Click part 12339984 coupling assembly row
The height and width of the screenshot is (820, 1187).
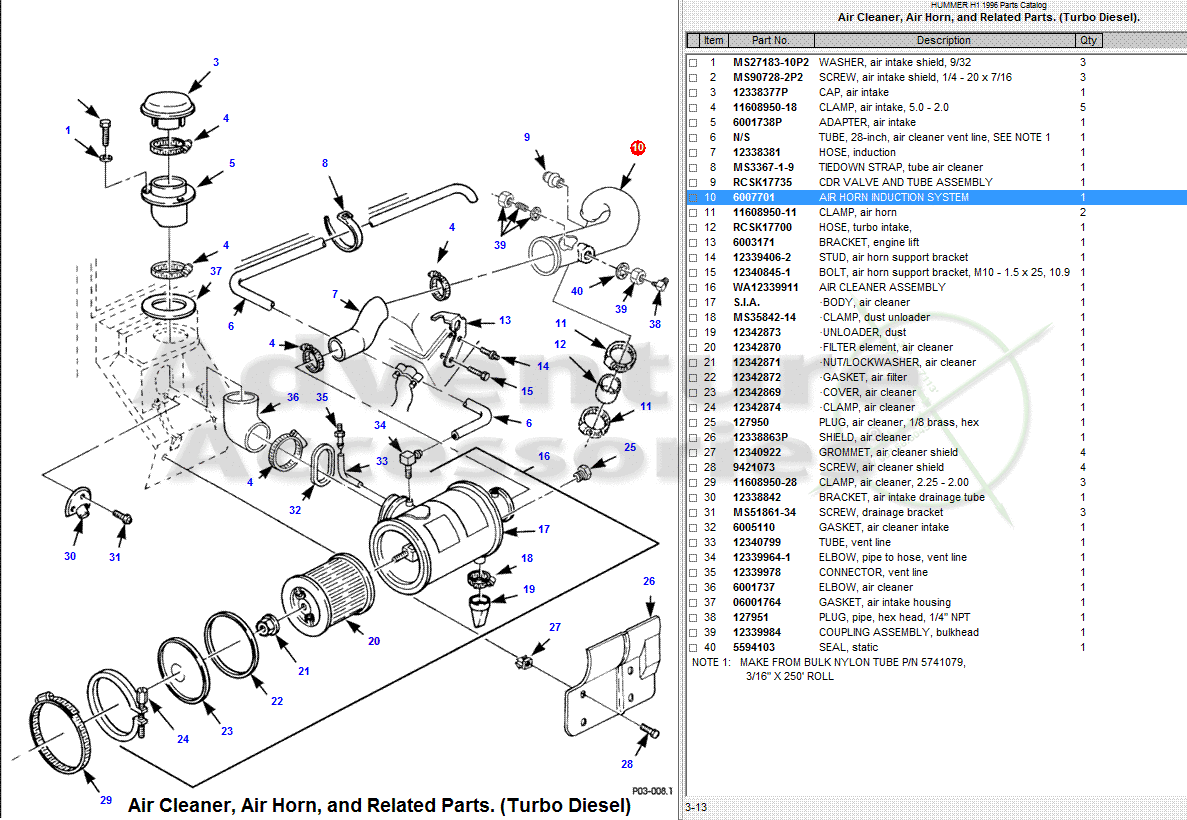coord(757,632)
